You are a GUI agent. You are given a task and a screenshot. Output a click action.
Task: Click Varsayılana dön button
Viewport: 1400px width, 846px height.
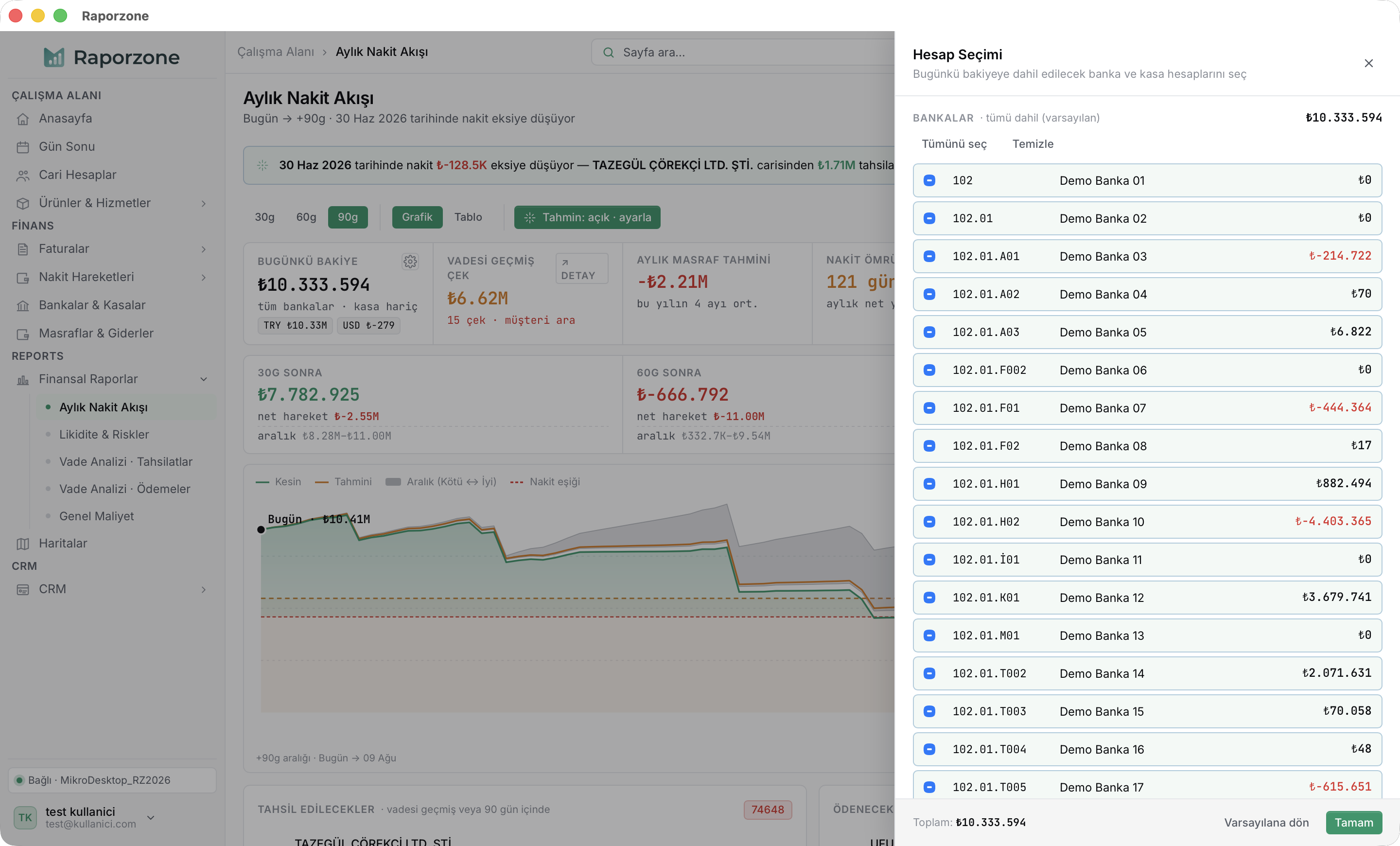pyautogui.click(x=1266, y=823)
